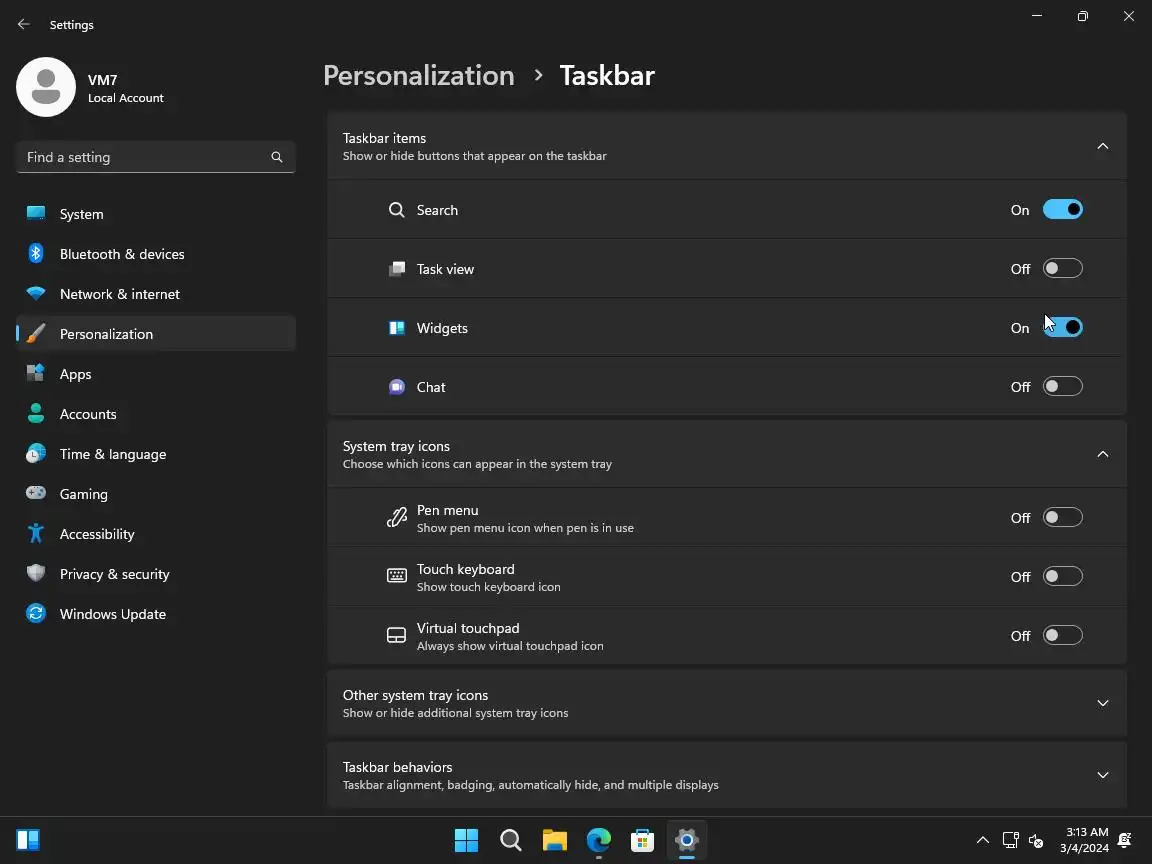This screenshot has height=864, width=1152.
Task: Click the Settings gear on the taskbar
Action: pyautogui.click(x=686, y=840)
